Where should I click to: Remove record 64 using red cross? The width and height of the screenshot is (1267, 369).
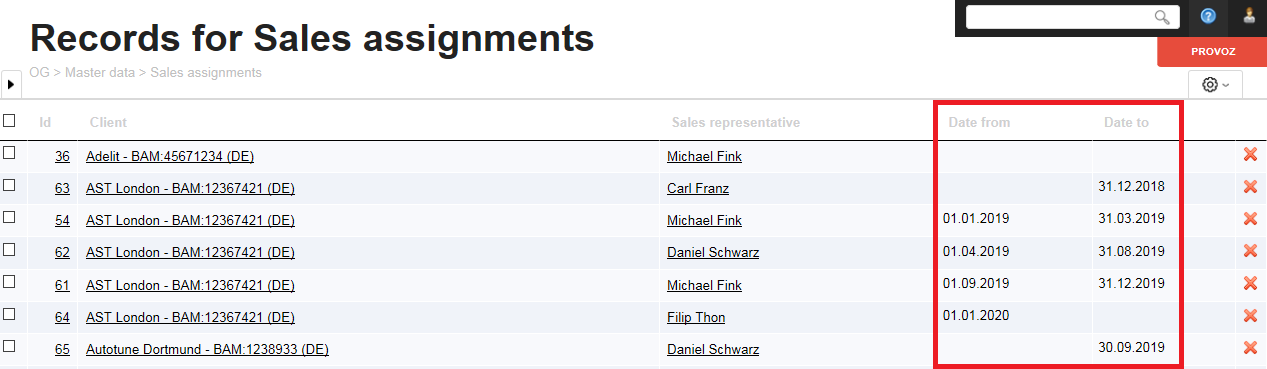click(x=1249, y=316)
